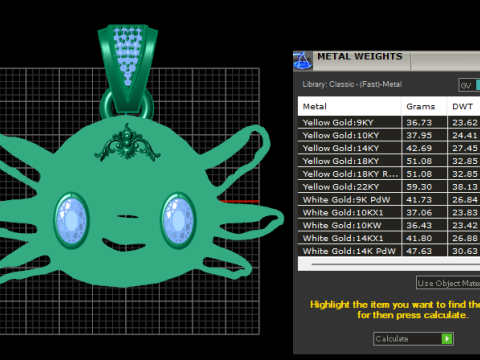The height and width of the screenshot is (360, 480).
Task: Select the pavé-set pendant bail
Action: [128, 68]
